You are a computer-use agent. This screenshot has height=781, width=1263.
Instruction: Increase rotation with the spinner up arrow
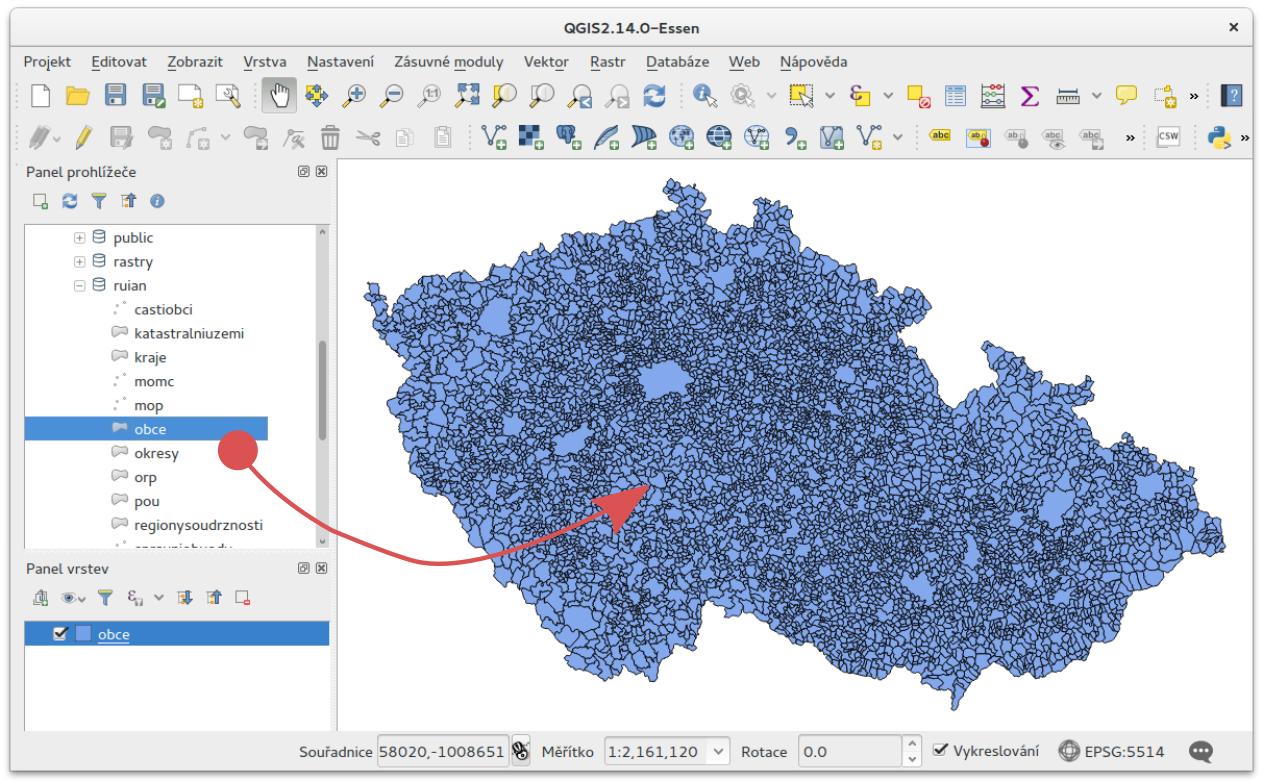tap(911, 744)
